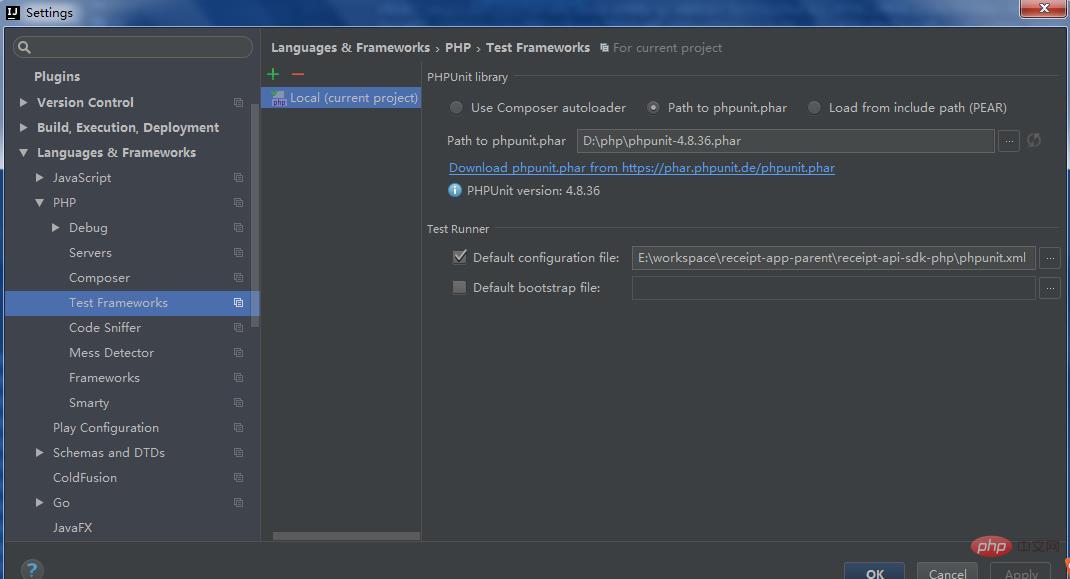Expand the Schemas and DTDs node
Image resolution: width=1070 pixels, height=579 pixels.
40,453
